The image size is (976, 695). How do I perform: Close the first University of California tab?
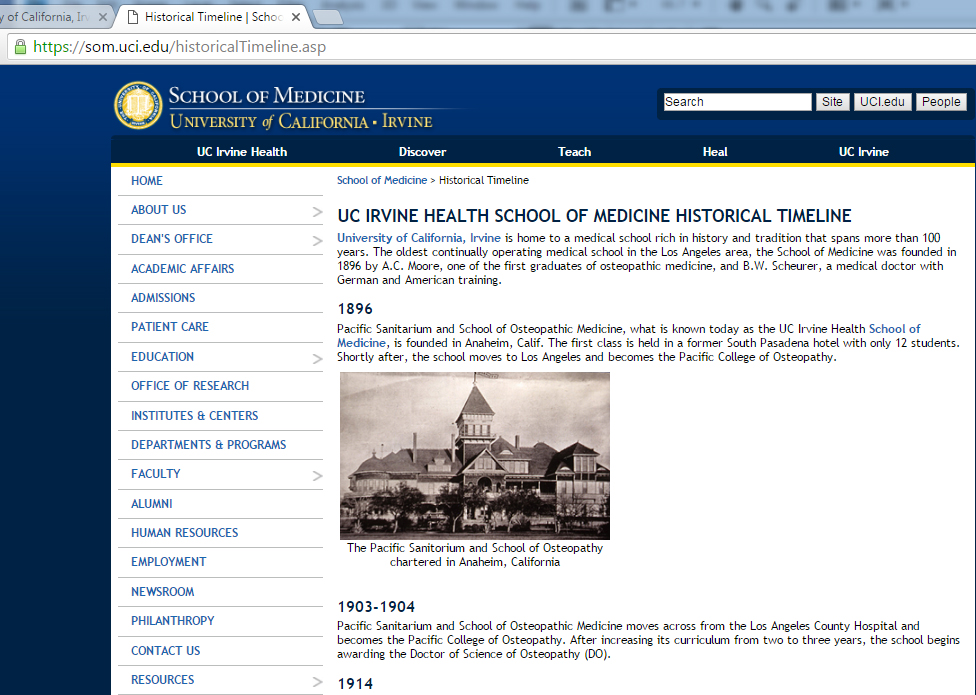click(x=103, y=18)
